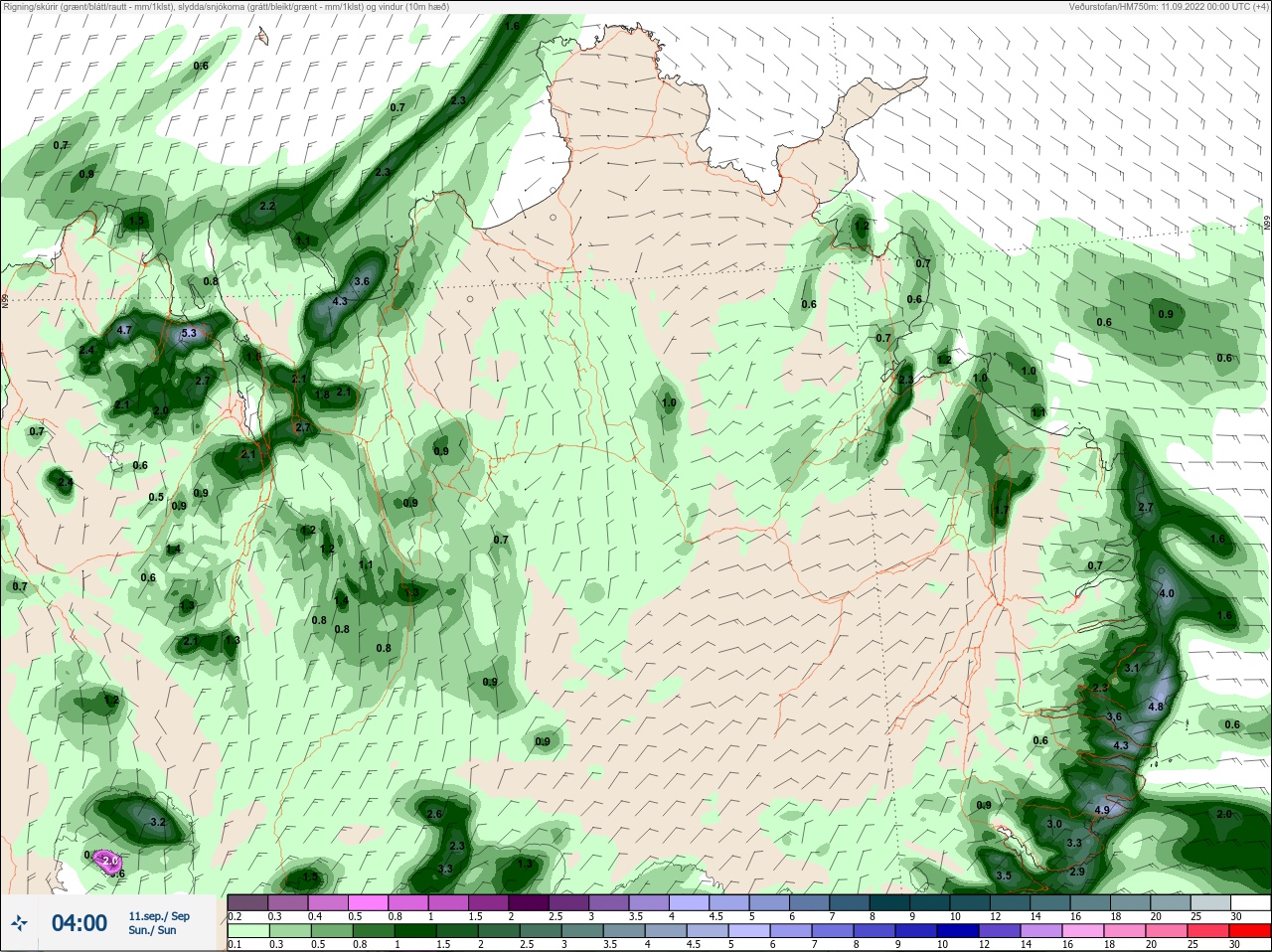Click the pink sleet patch labeled 2.0
Viewport: 1272px width, 952px height.
click(107, 862)
